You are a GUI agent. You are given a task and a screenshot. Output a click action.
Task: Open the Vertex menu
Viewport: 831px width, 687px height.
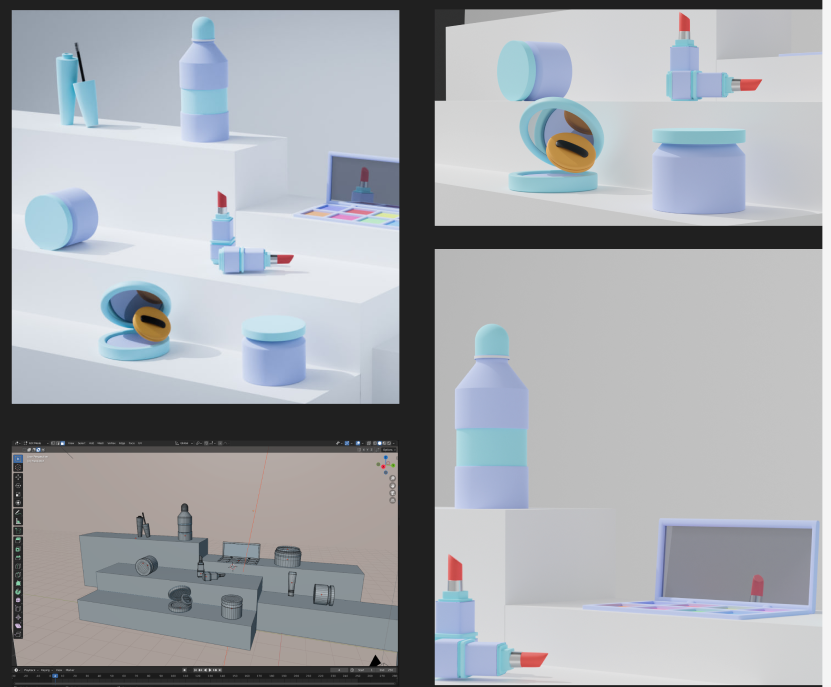tap(111, 443)
